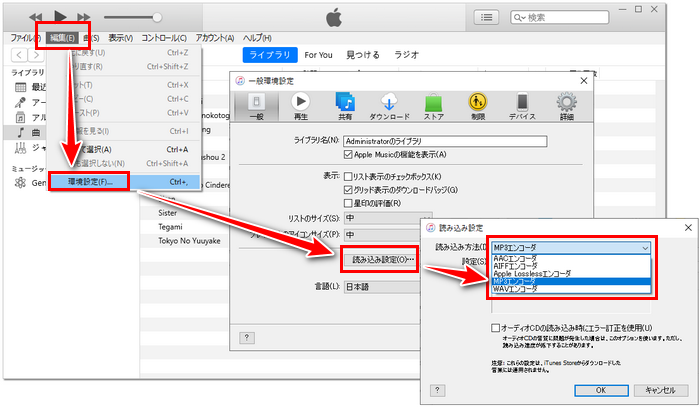Adjust the volume slider knob
This screenshot has width=700, height=407.
click(x=157, y=17)
